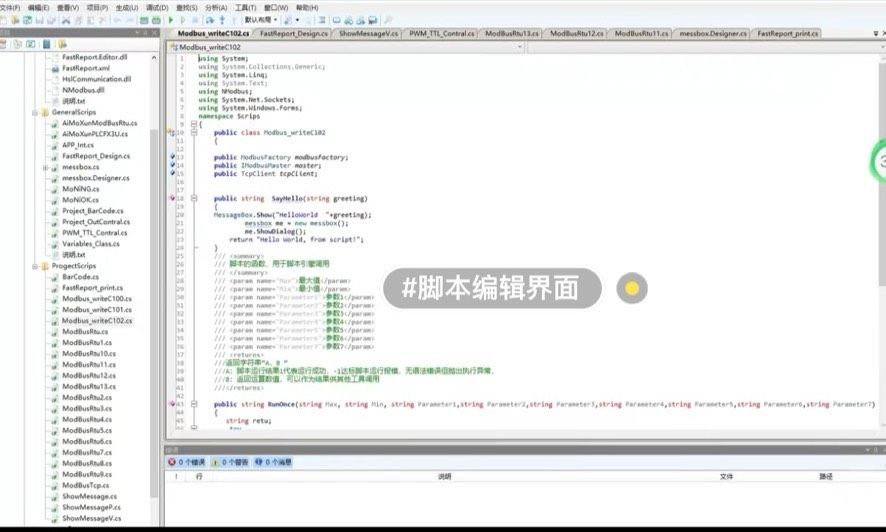Click the Save toolbar icon
The width and height of the screenshot is (886, 532).
click(x=40, y=20)
